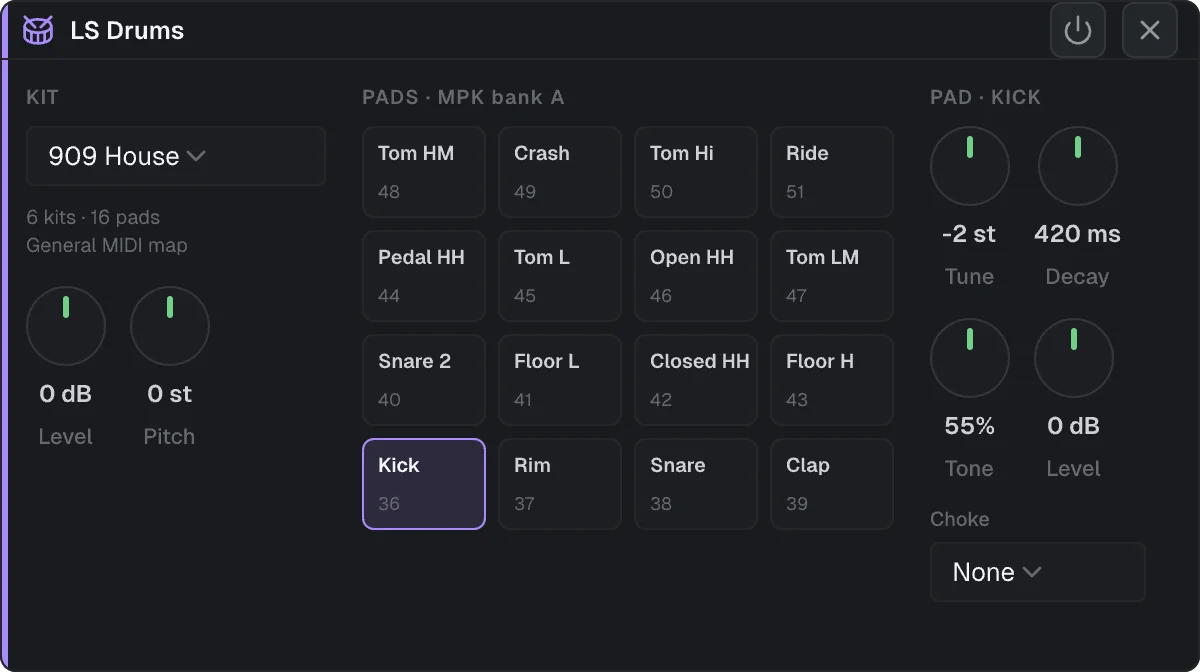This screenshot has height=672, width=1200.
Task: Trigger the Closed HH pad
Action: click(x=696, y=380)
